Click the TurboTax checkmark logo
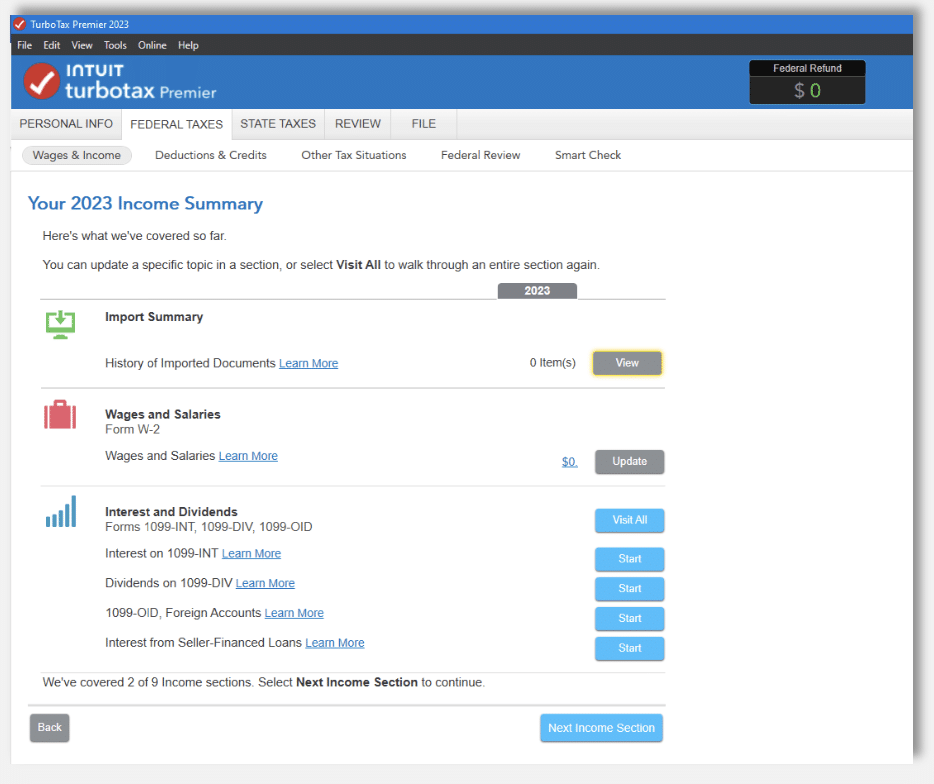The height and width of the screenshot is (784, 934). coord(42,81)
